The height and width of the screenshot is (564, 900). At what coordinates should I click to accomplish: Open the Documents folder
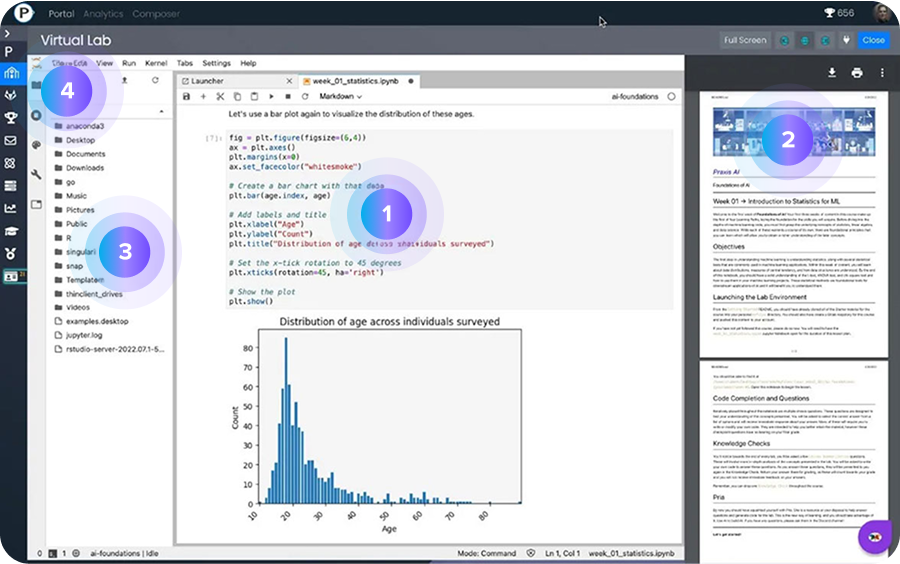tap(86, 154)
